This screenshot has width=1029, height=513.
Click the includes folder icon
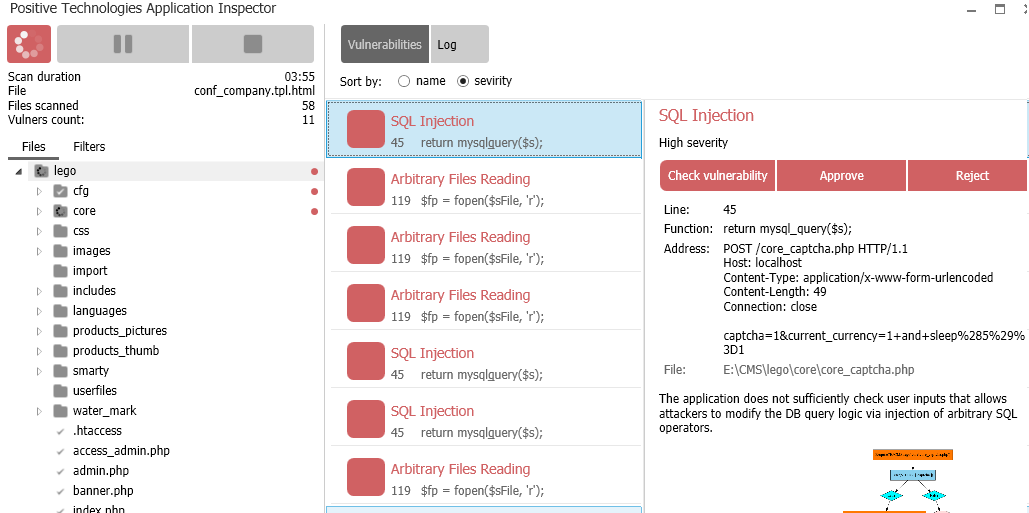[x=61, y=291]
